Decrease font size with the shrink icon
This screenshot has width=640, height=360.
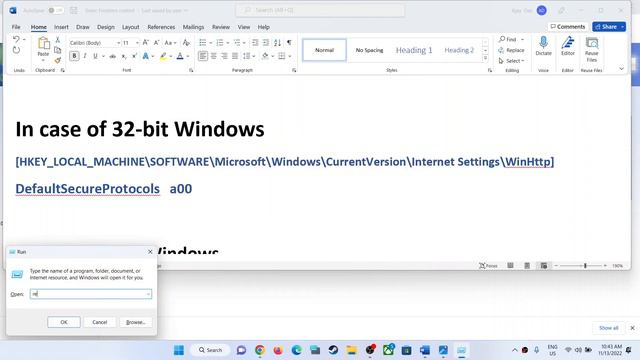tap(156, 42)
